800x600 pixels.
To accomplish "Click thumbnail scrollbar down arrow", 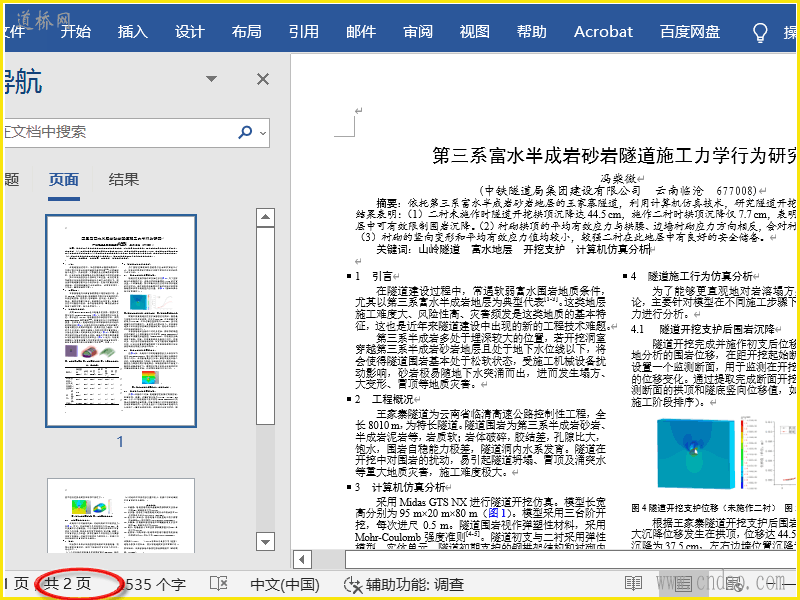I will tap(265, 541).
